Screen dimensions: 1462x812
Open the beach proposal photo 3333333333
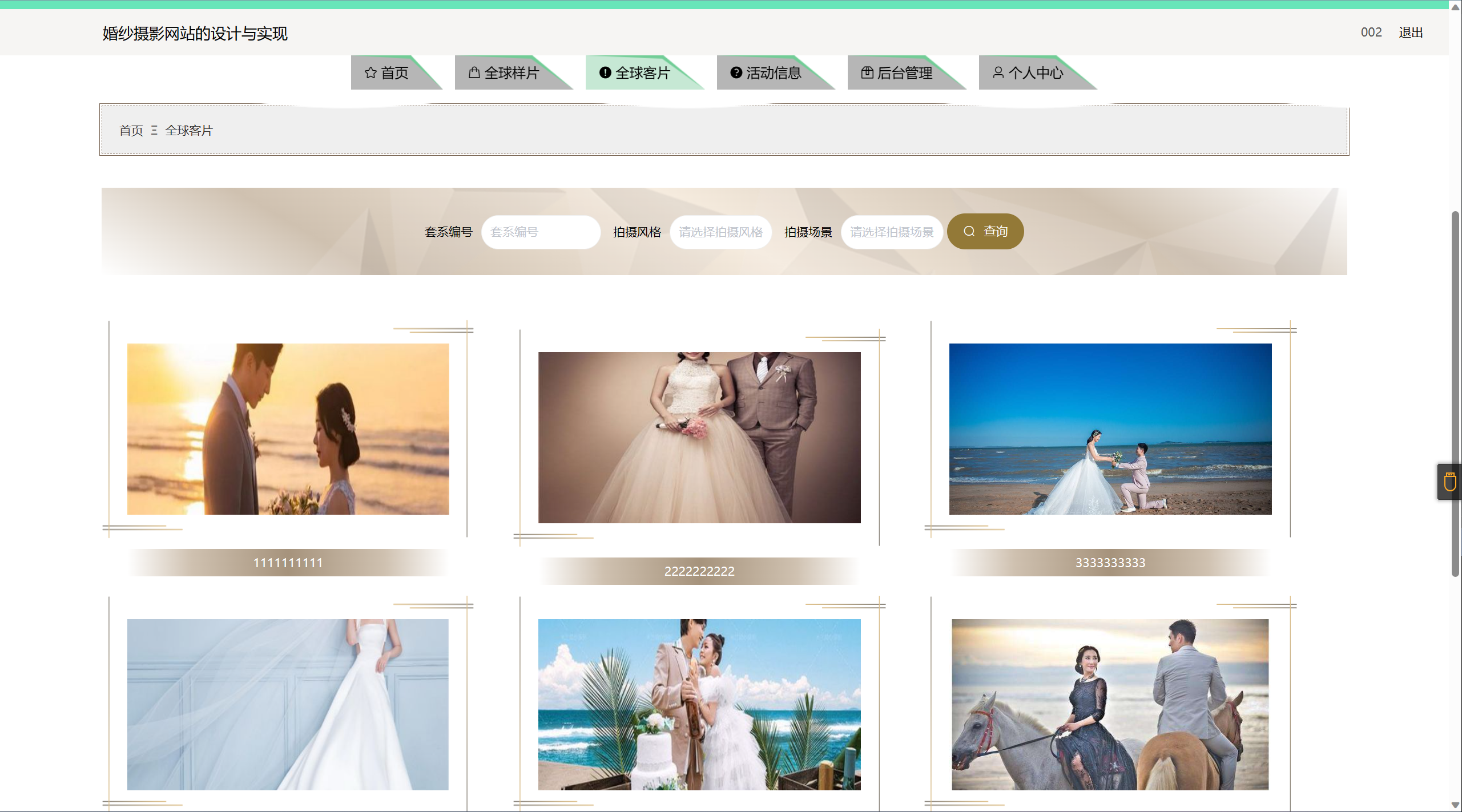[x=1110, y=429]
